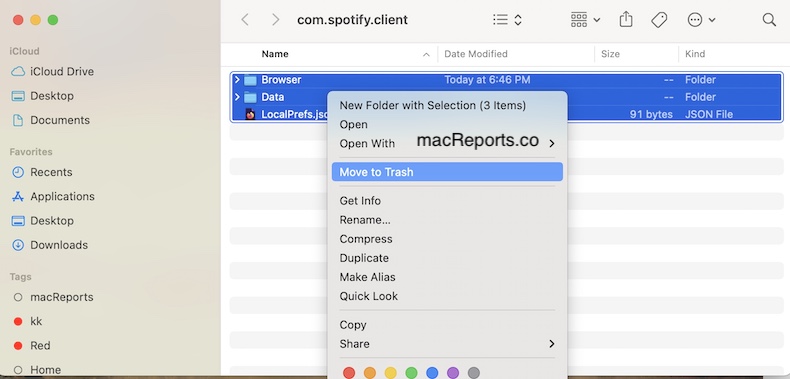Choose Make Alias in context menu

[x=367, y=277]
